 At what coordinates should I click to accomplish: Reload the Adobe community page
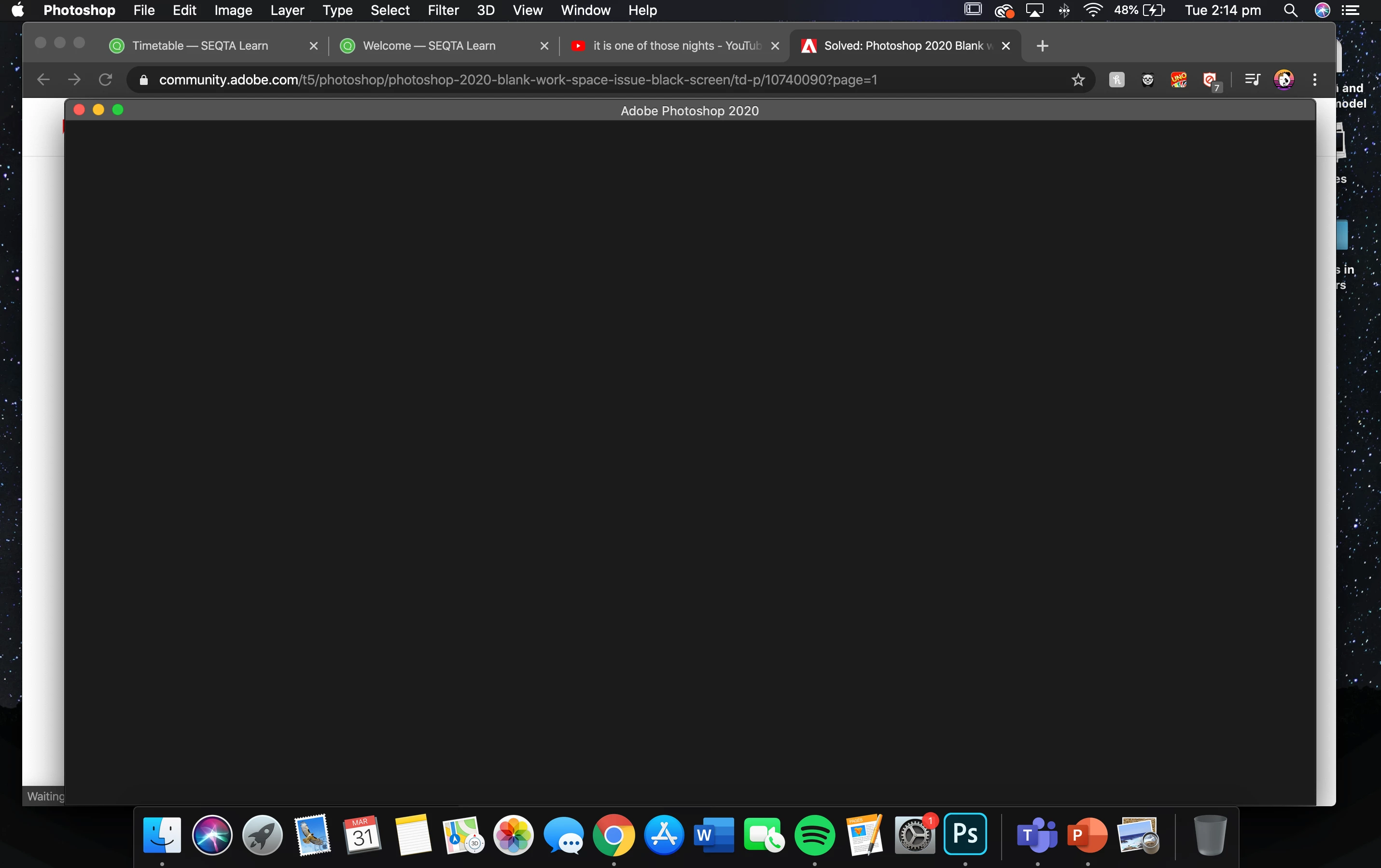coord(105,80)
